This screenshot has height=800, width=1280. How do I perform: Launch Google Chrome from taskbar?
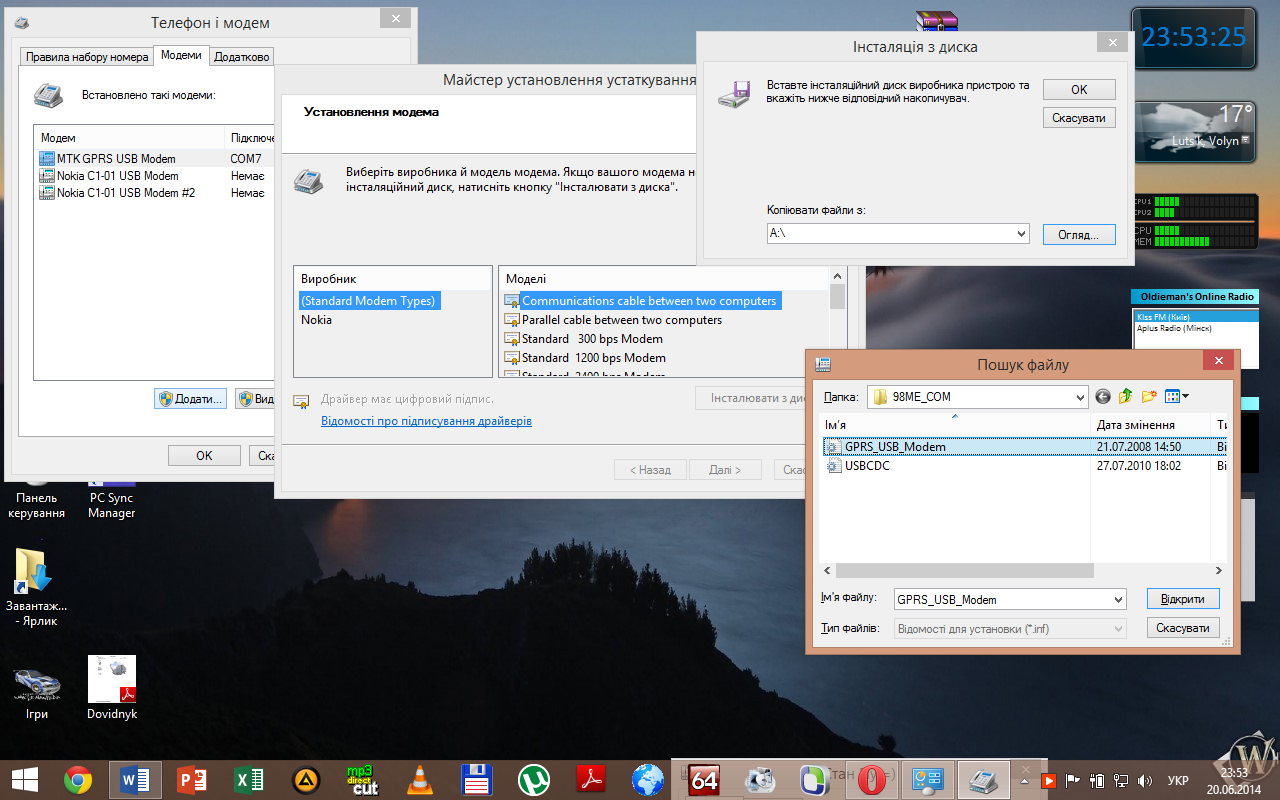[x=78, y=779]
